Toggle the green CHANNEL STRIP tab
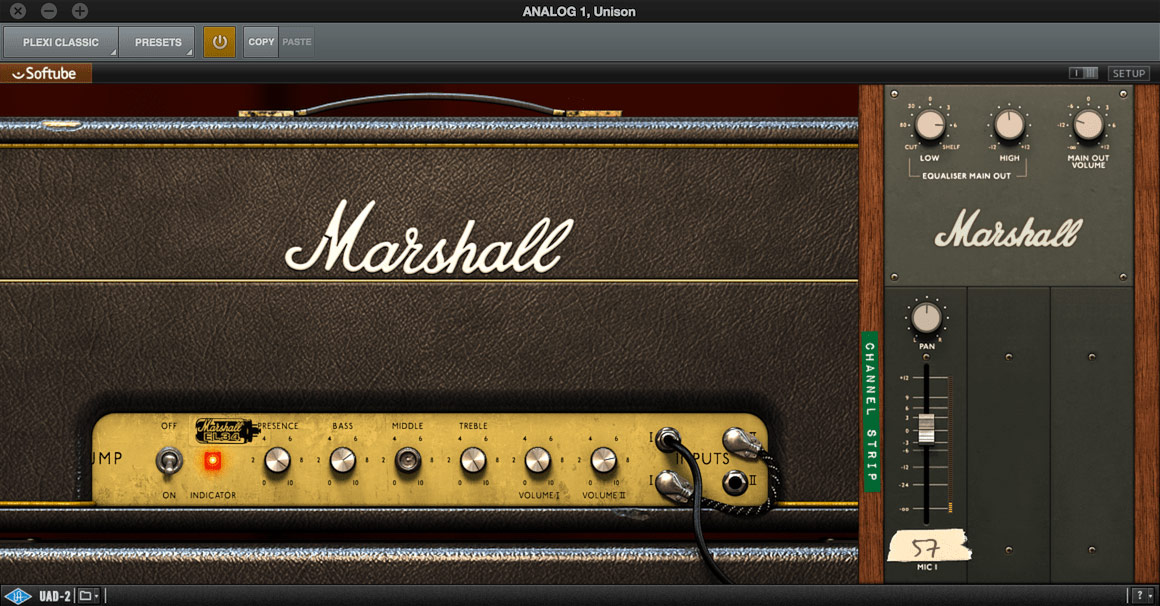This screenshot has height=606, width=1160. click(870, 411)
